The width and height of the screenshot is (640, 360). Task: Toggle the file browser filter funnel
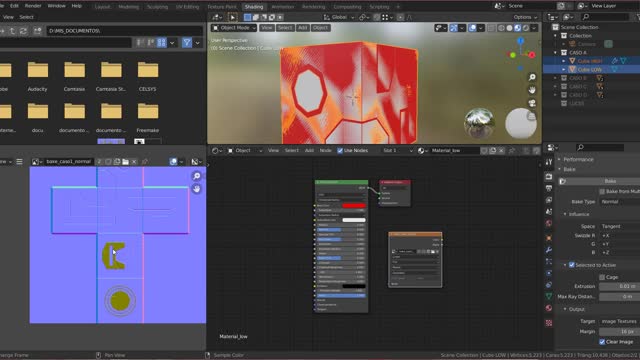tap(187, 42)
